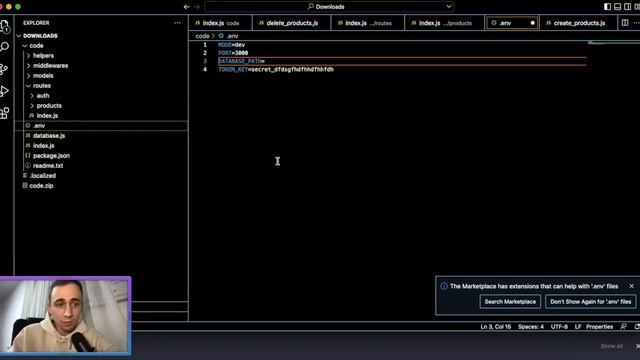Expand the auth folder
This screenshot has height=360, width=640.
coord(32,96)
